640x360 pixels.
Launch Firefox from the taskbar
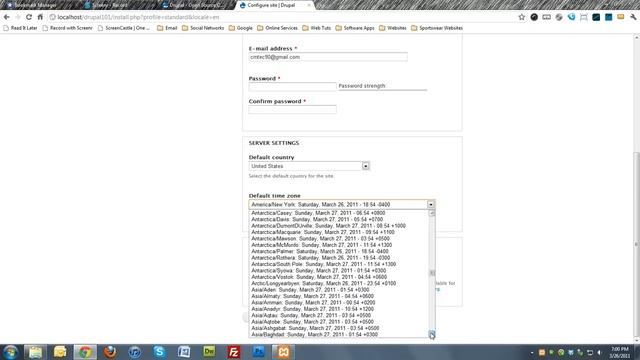click(x=110, y=352)
